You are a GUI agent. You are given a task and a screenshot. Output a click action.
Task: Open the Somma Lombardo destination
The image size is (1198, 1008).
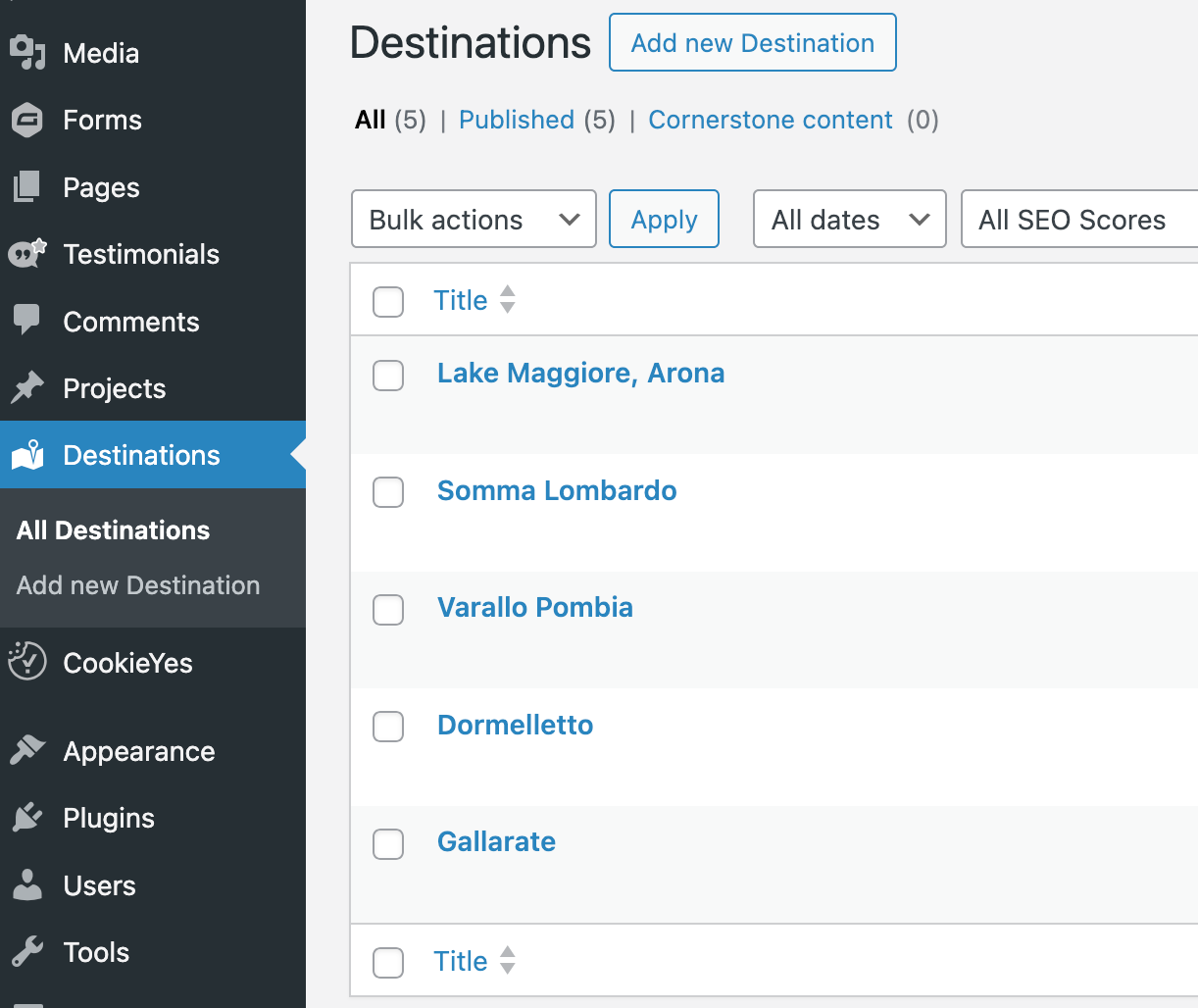point(557,490)
